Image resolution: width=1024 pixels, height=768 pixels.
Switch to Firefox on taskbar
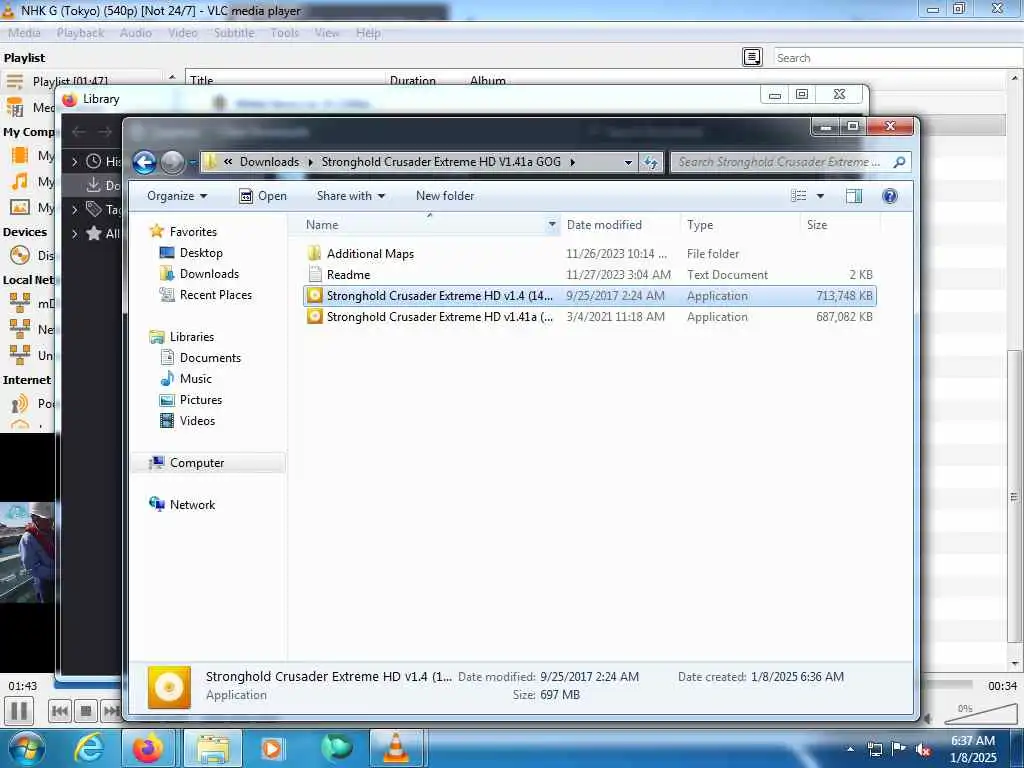[x=148, y=748]
